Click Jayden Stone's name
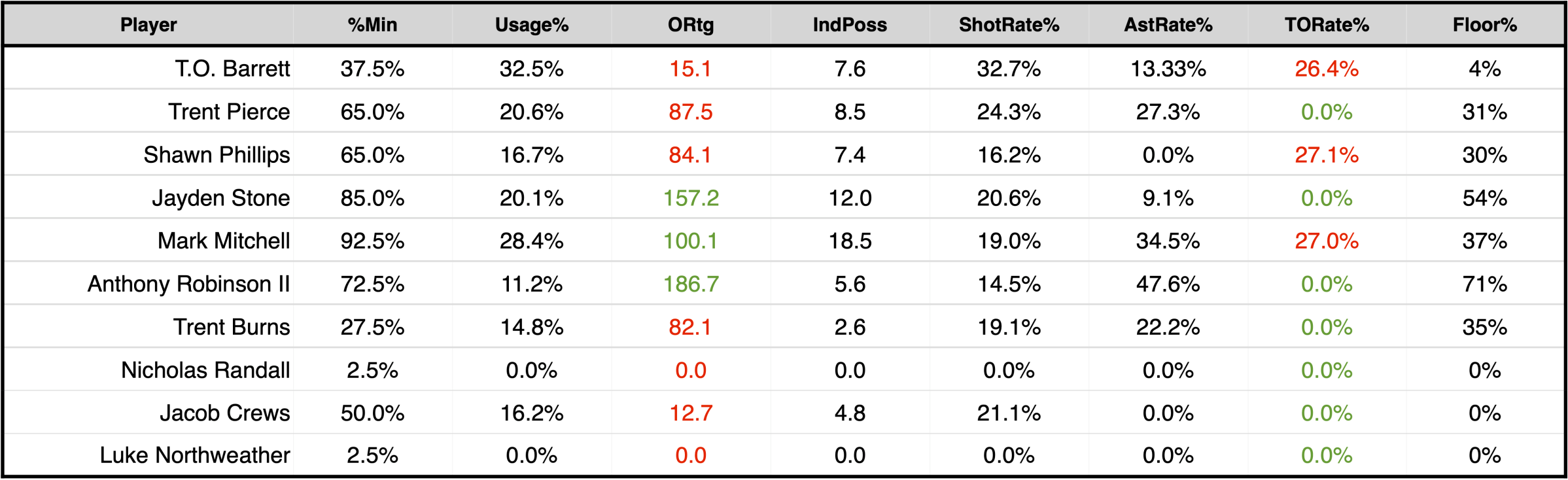 [220, 198]
